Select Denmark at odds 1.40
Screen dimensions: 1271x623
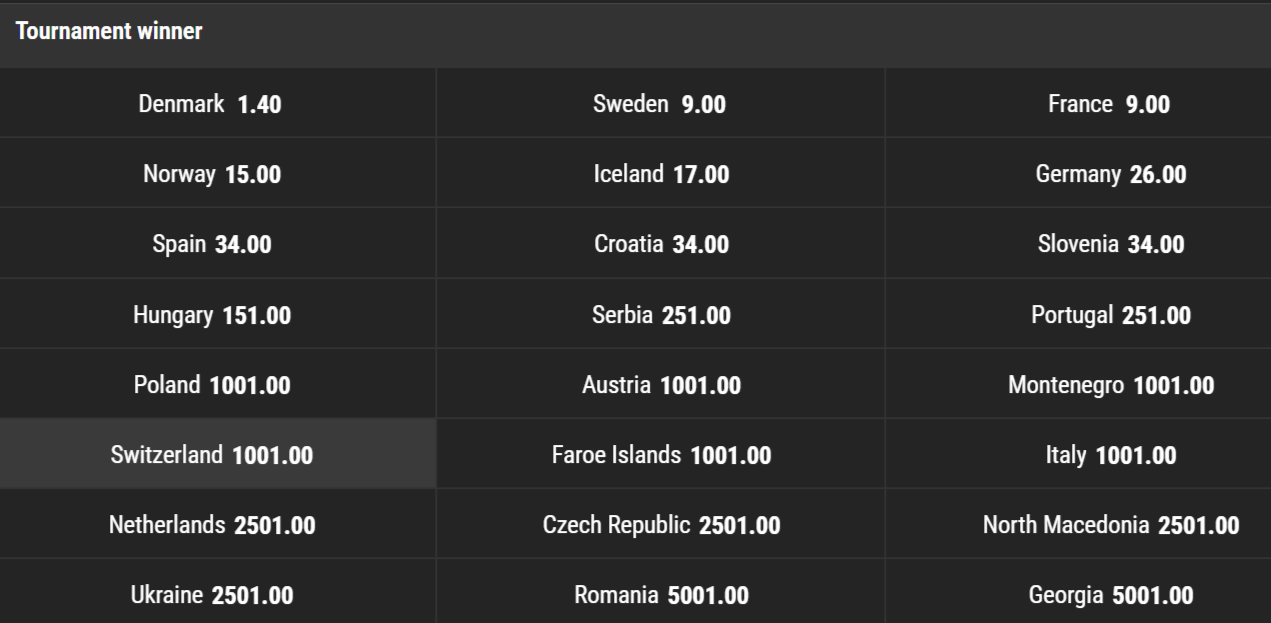point(210,104)
